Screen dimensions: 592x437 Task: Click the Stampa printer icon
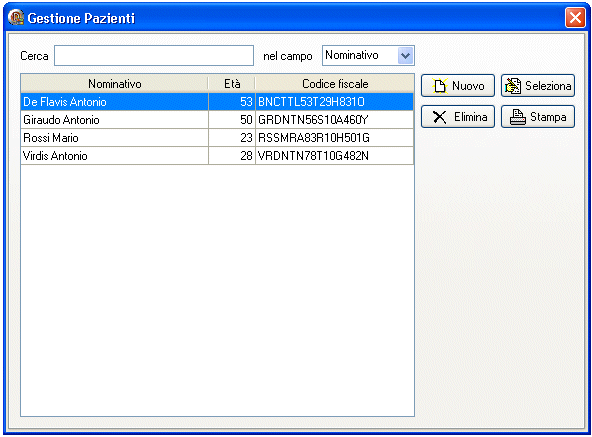click(x=518, y=117)
